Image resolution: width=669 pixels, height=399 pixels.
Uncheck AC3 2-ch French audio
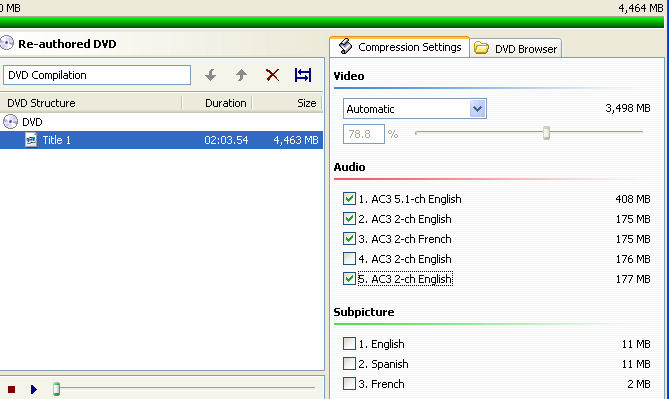(349, 239)
